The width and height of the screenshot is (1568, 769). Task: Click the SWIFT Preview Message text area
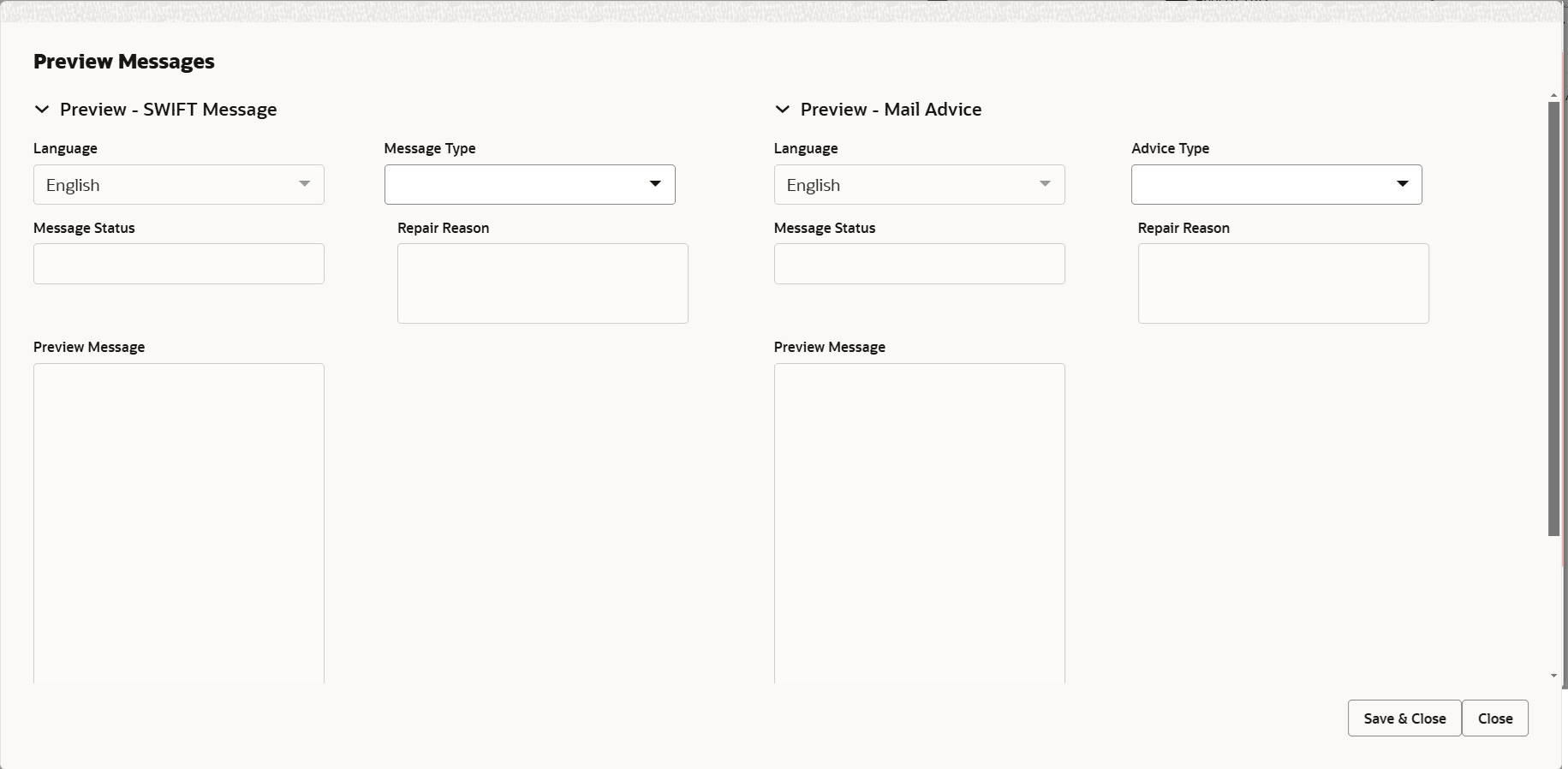(x=179, y=523)
